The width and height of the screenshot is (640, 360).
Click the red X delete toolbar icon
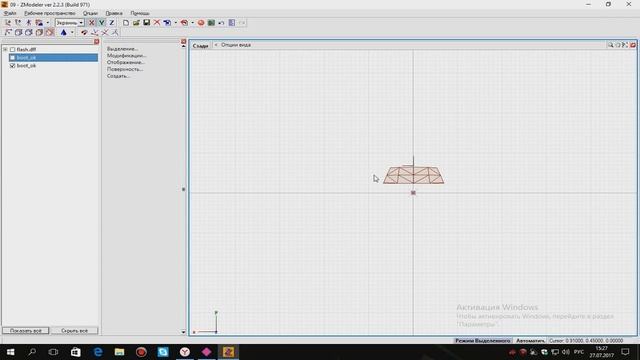click(157, 23)
